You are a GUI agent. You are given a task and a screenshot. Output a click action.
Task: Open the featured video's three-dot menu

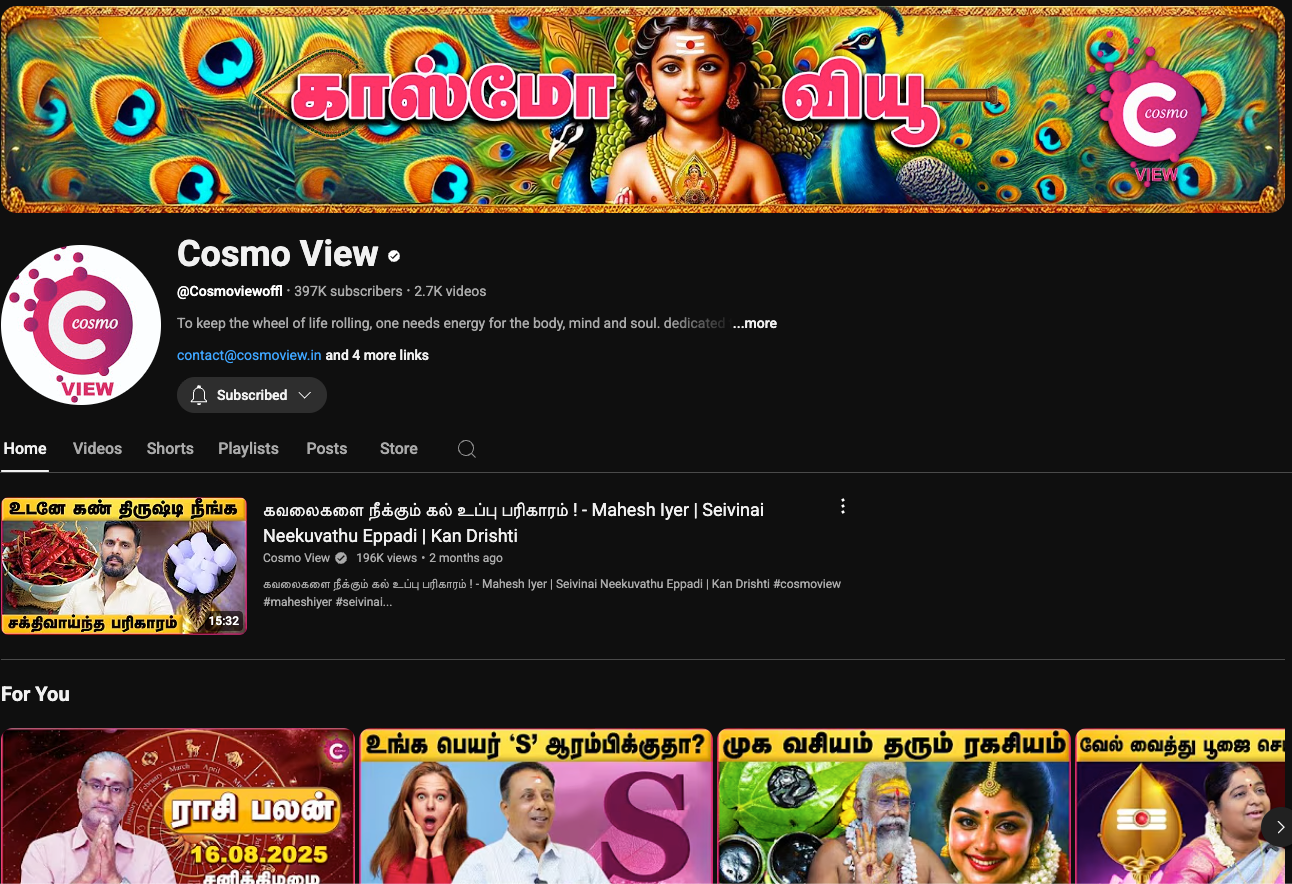point(843,507)
